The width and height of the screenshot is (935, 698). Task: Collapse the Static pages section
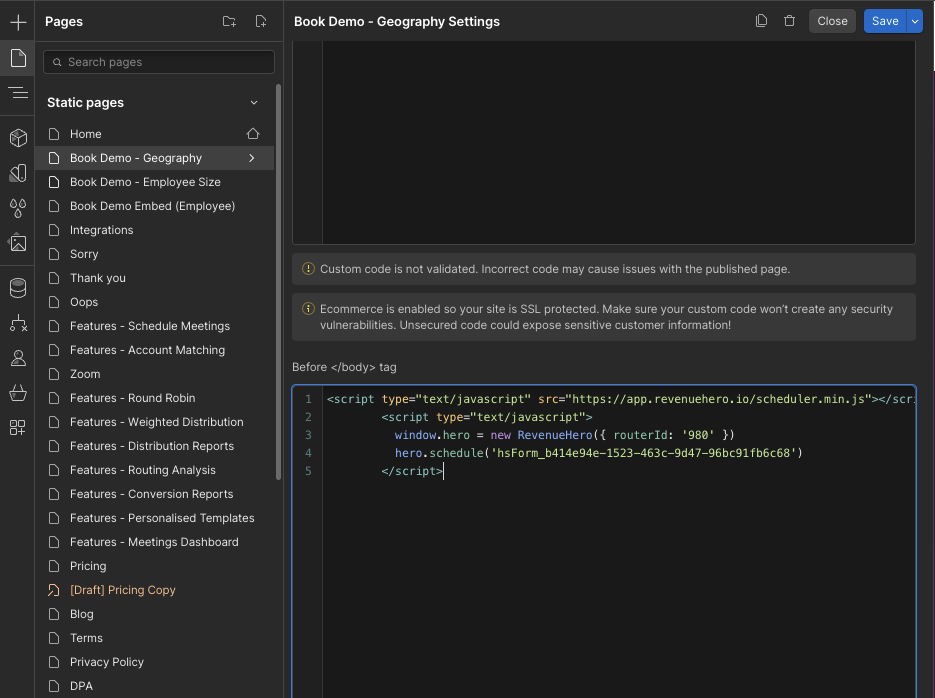tap(254, 103)
